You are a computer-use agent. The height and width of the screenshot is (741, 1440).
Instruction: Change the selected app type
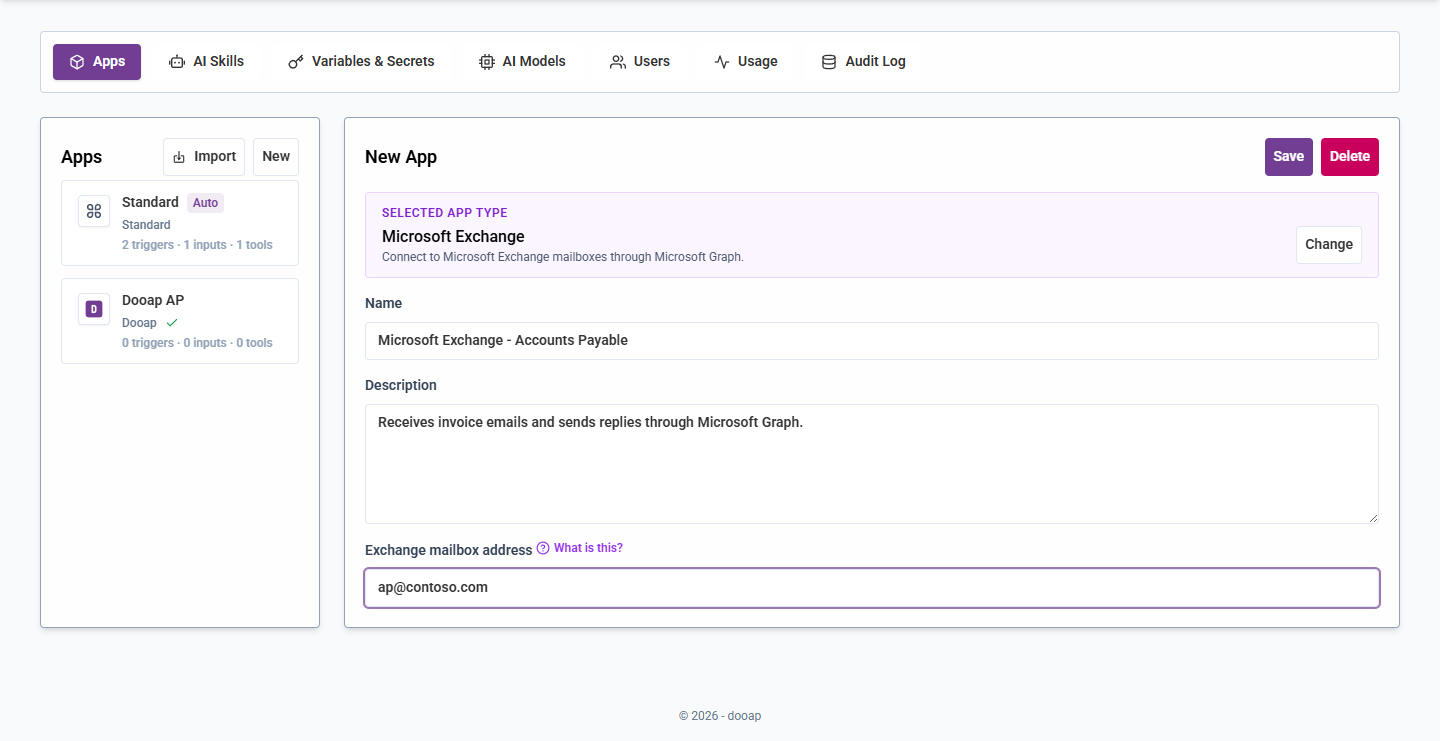coord(1329,245)
